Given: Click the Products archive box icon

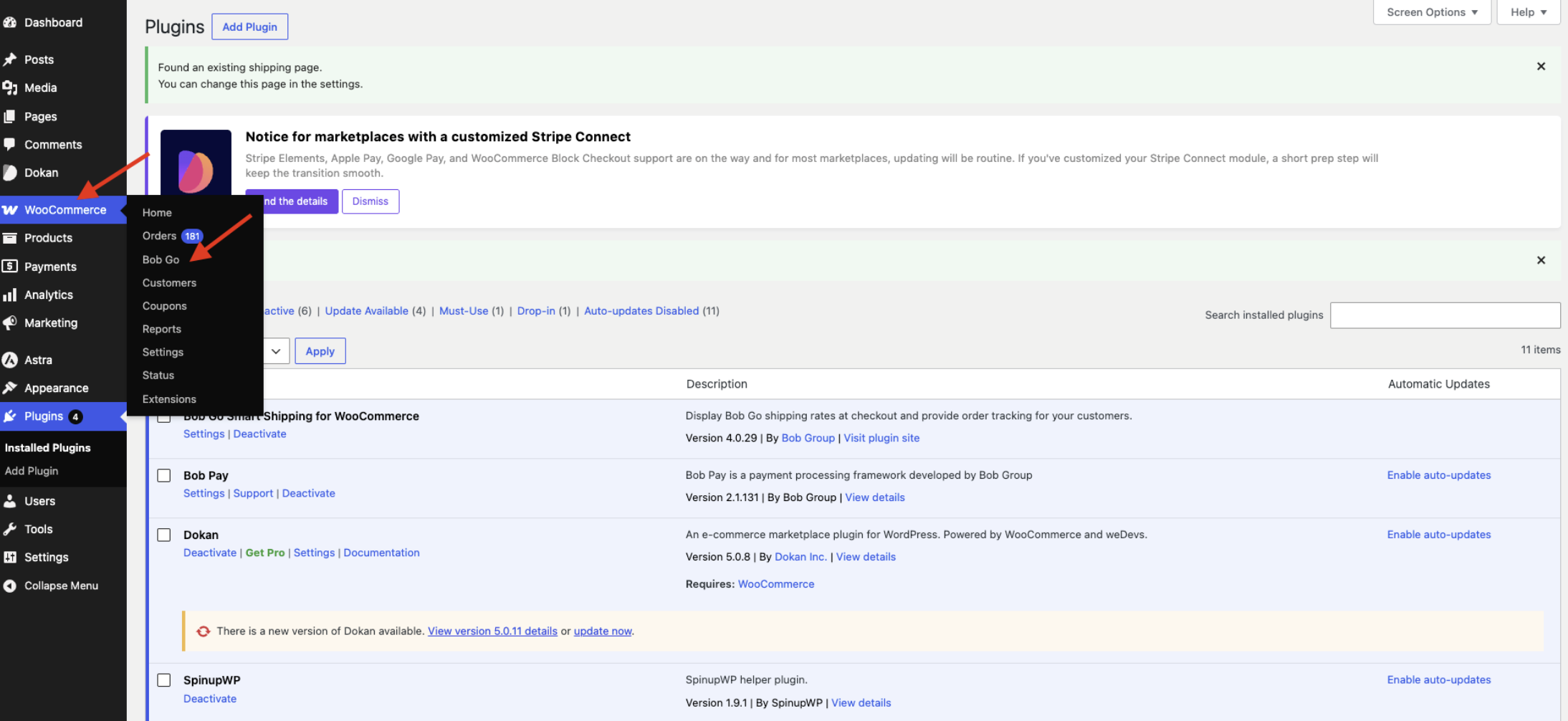Looking at the screenshot, I should (9, 238).
